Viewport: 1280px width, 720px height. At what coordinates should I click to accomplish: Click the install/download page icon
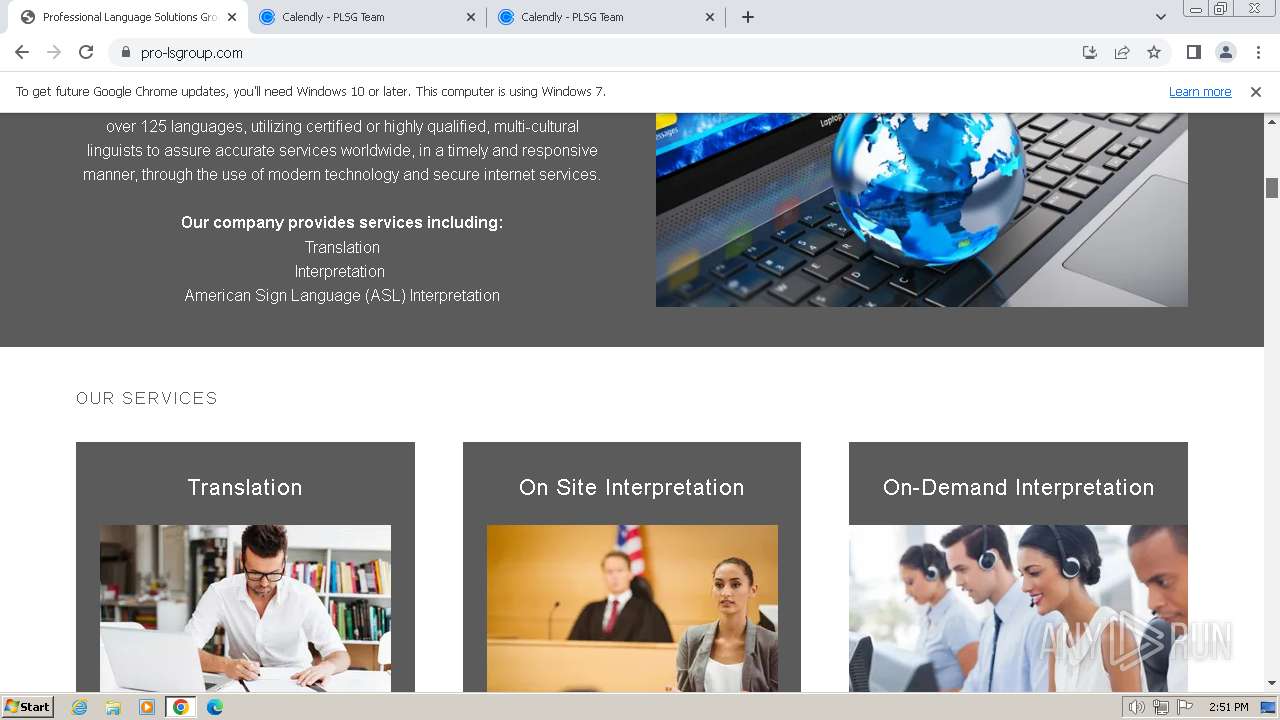tap(1090, 53)
